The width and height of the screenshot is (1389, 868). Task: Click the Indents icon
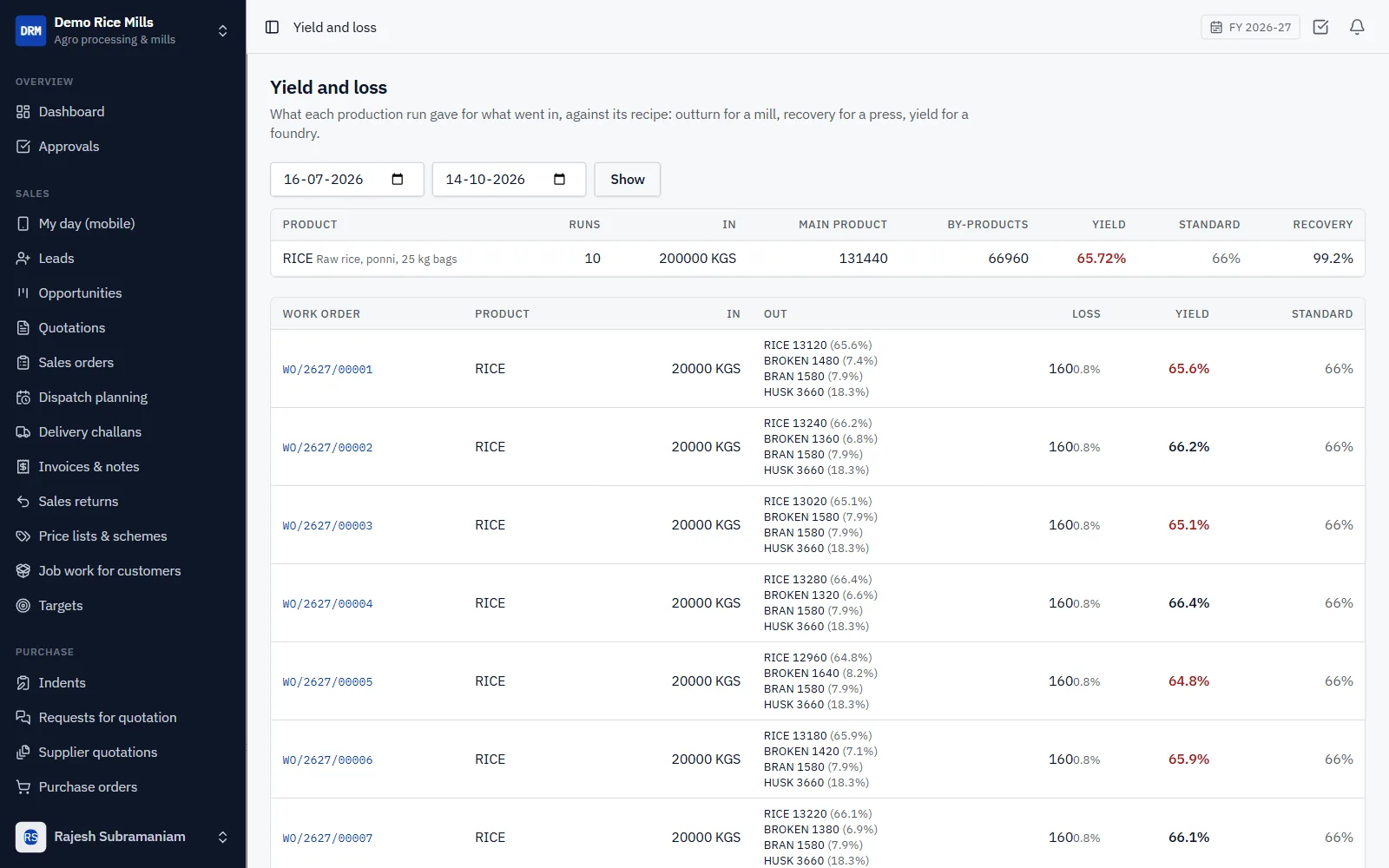[x=23, y=683]
